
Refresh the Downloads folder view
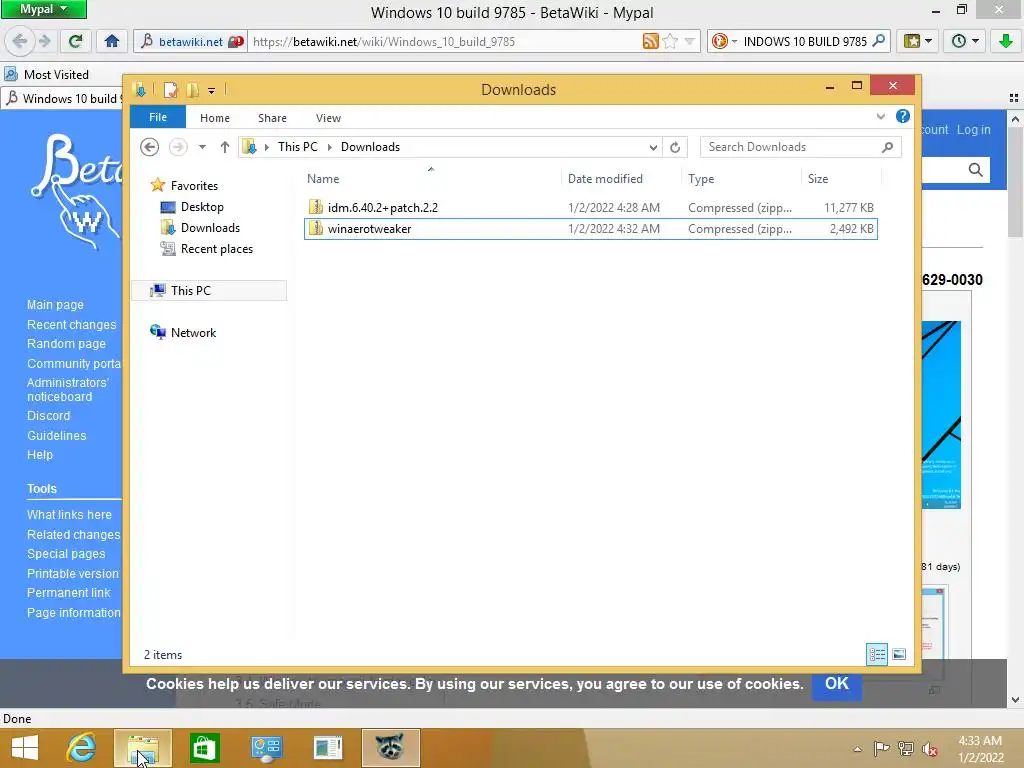tap(675, 147)
